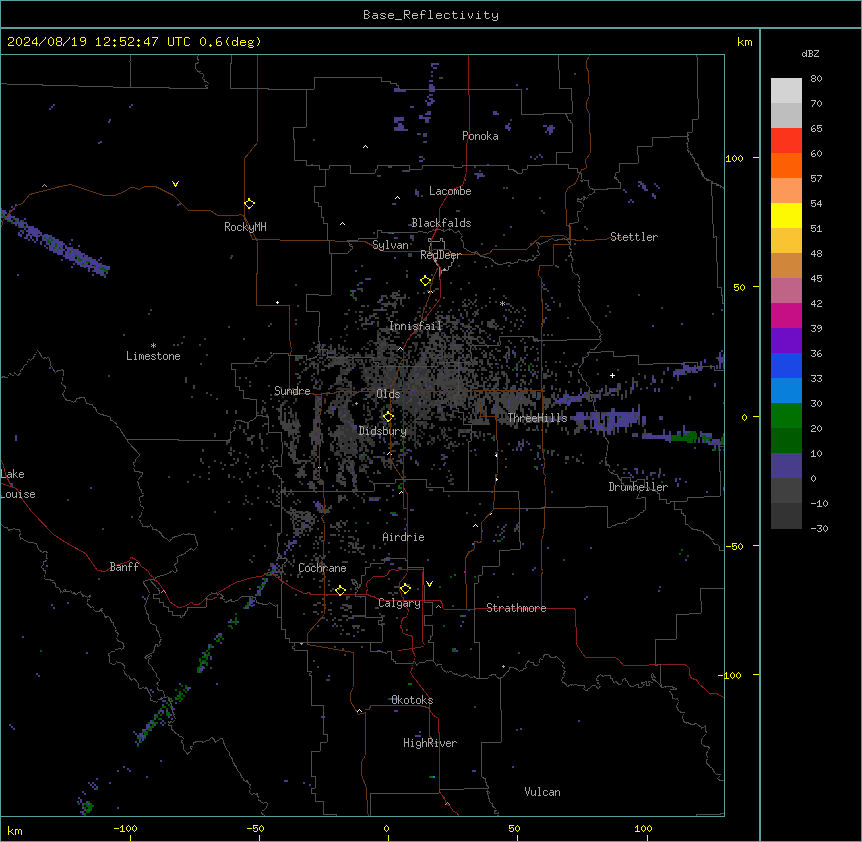Click the Blackfalds label
862x842 pixels.
tap(441, 223)
